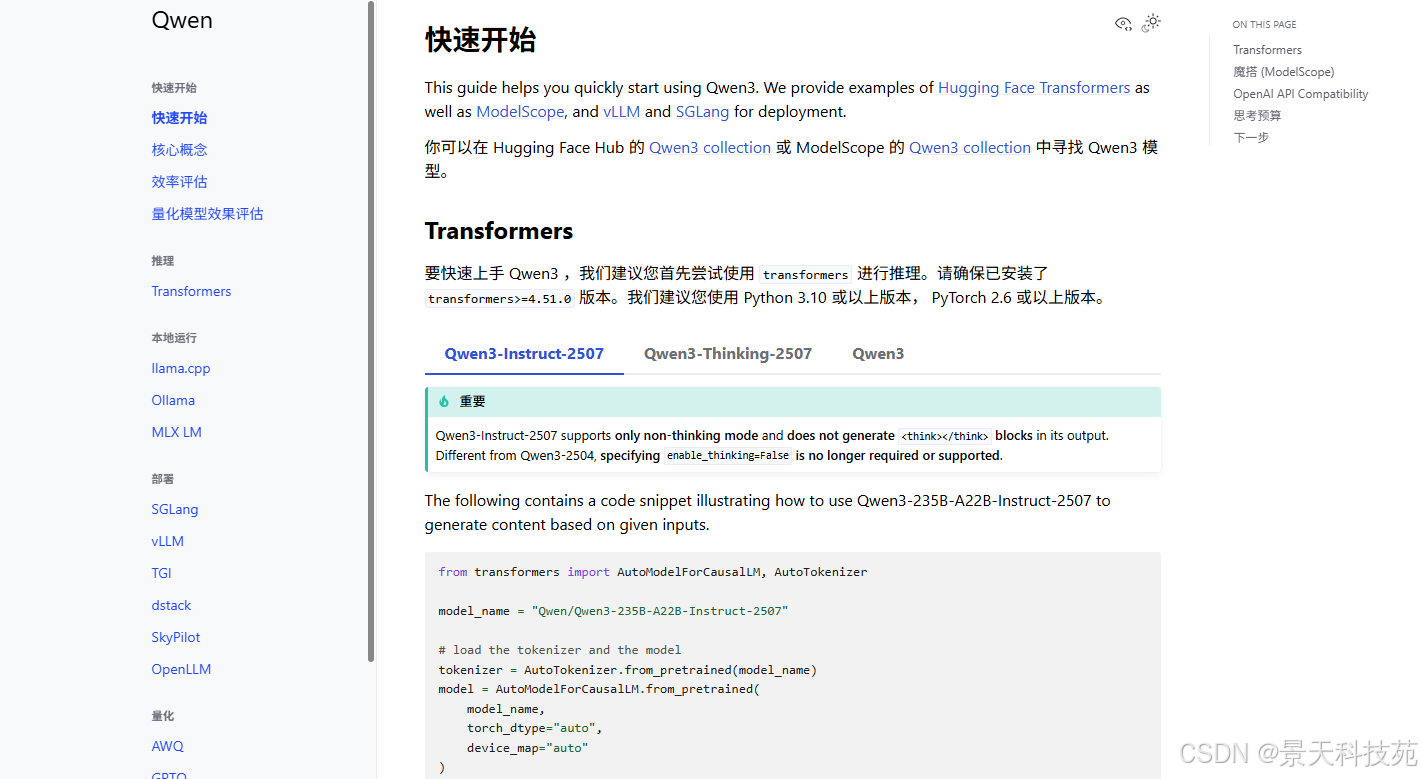The width and height of the screenshot is (1422, 779).
Task: Click the 推理 sidebar section caption
Action: pyautogui.click(x=163, y=261)
